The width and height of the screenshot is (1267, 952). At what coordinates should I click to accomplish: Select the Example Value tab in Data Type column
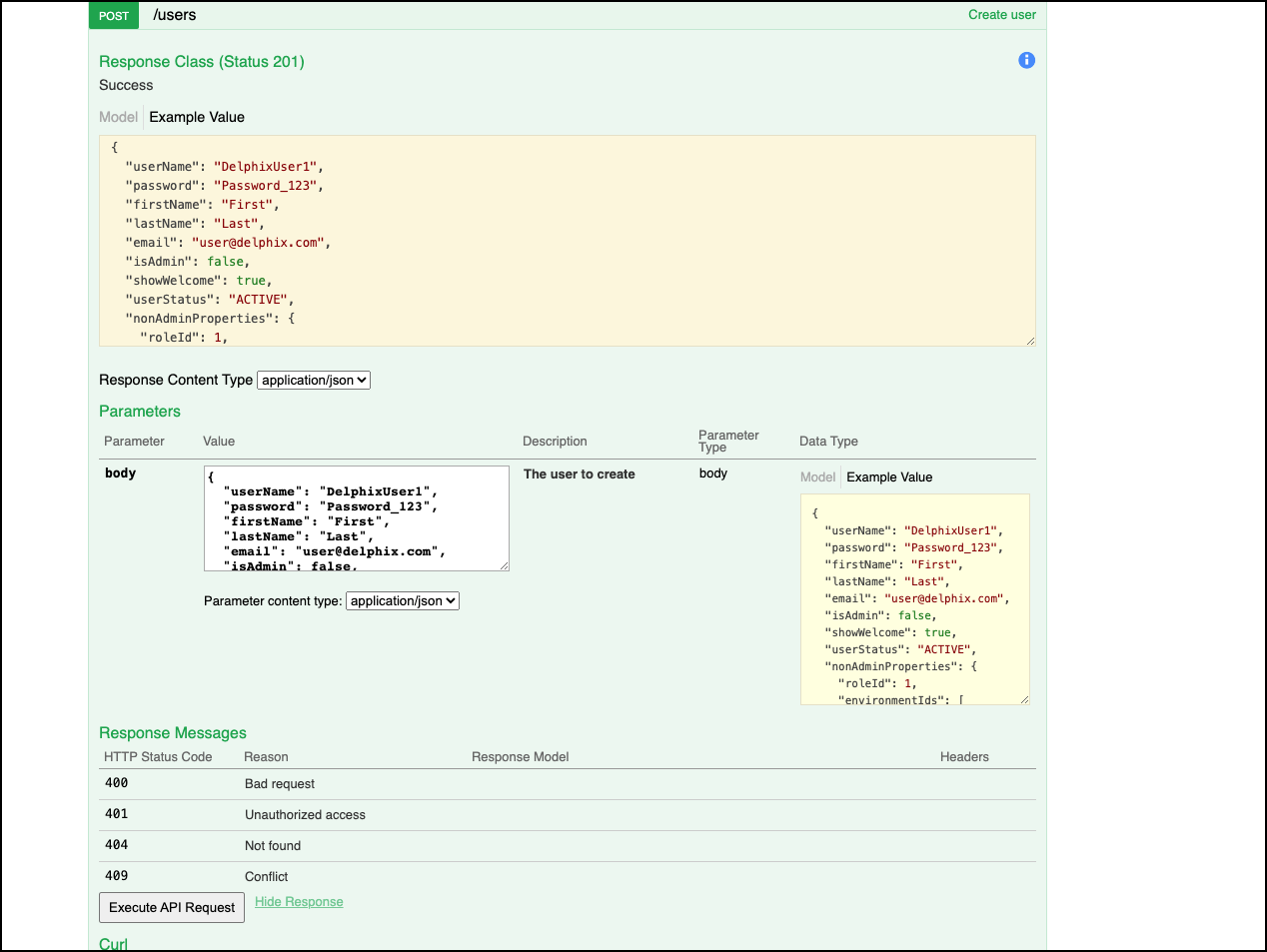point(889,476)
